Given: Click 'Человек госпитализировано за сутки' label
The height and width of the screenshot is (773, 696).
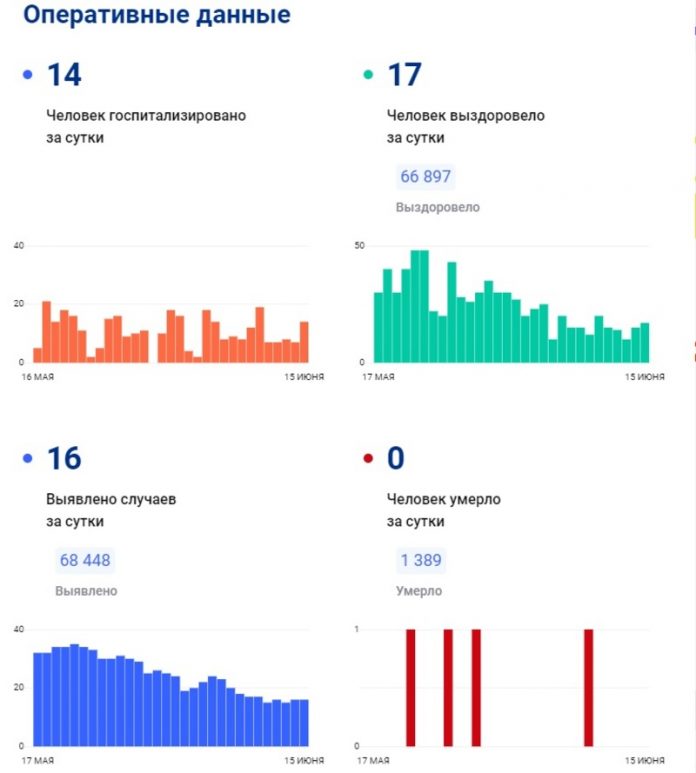Looking at the screenshot, I should click(146, 126).
